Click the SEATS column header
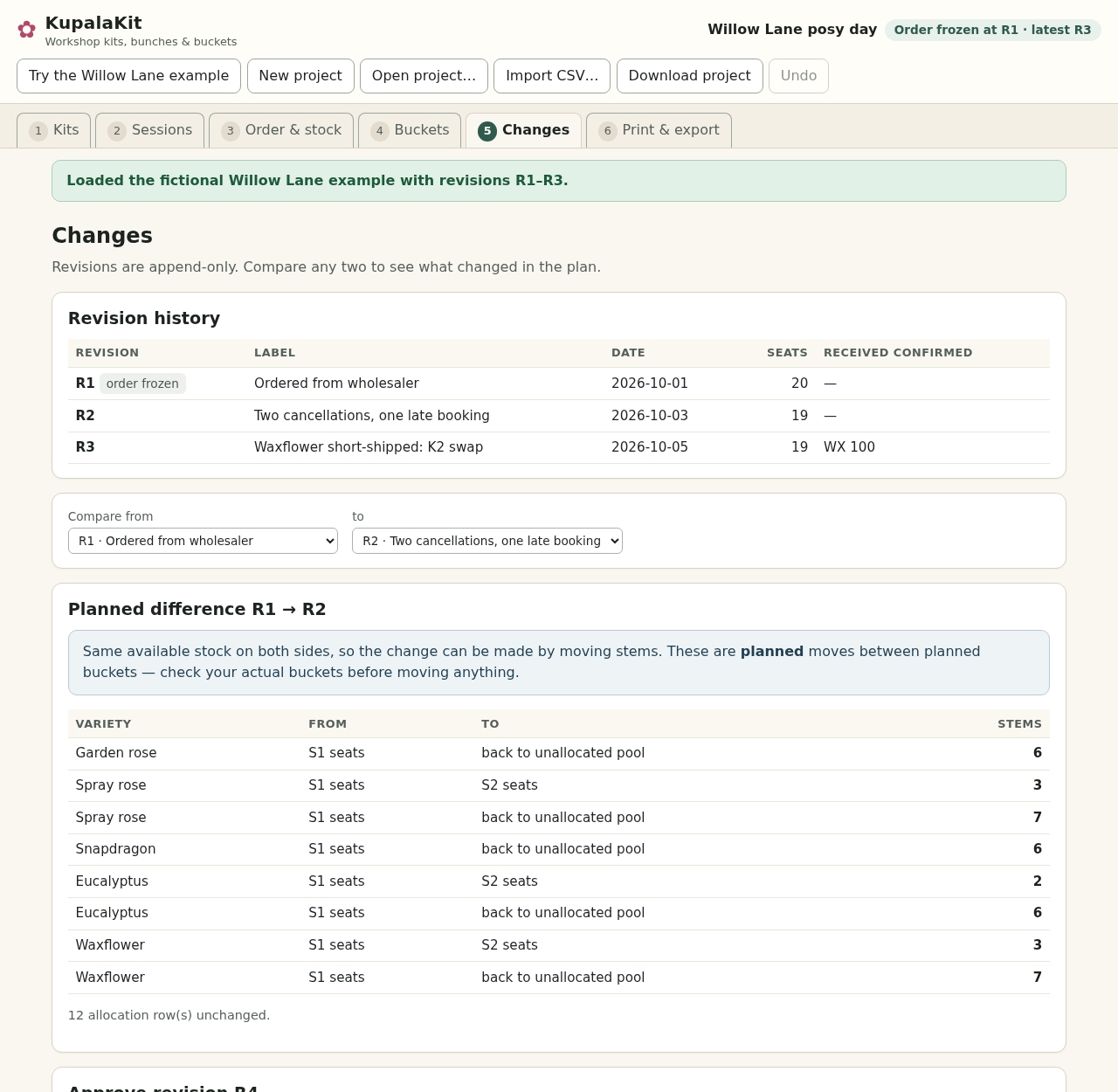The image size is (1118, 1092). (787, 353)
